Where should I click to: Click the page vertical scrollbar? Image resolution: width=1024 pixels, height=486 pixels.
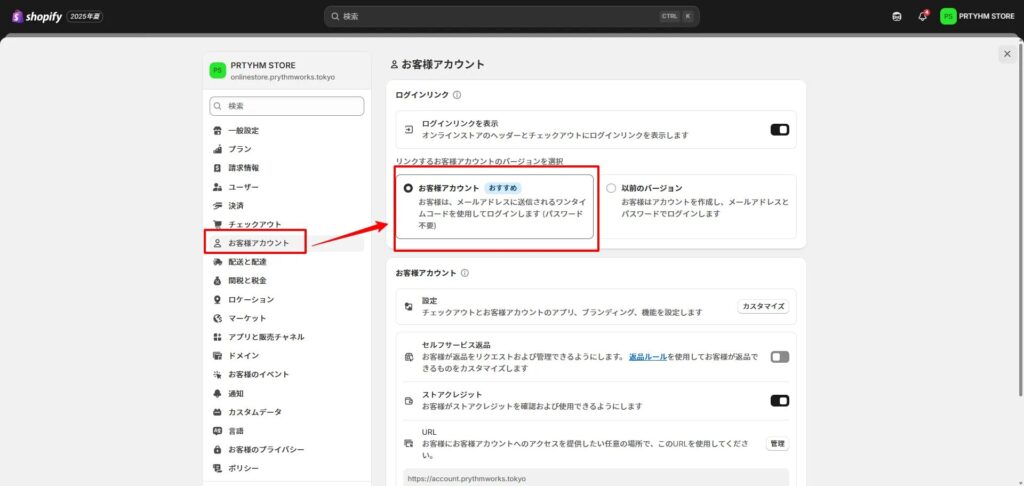1021,219
